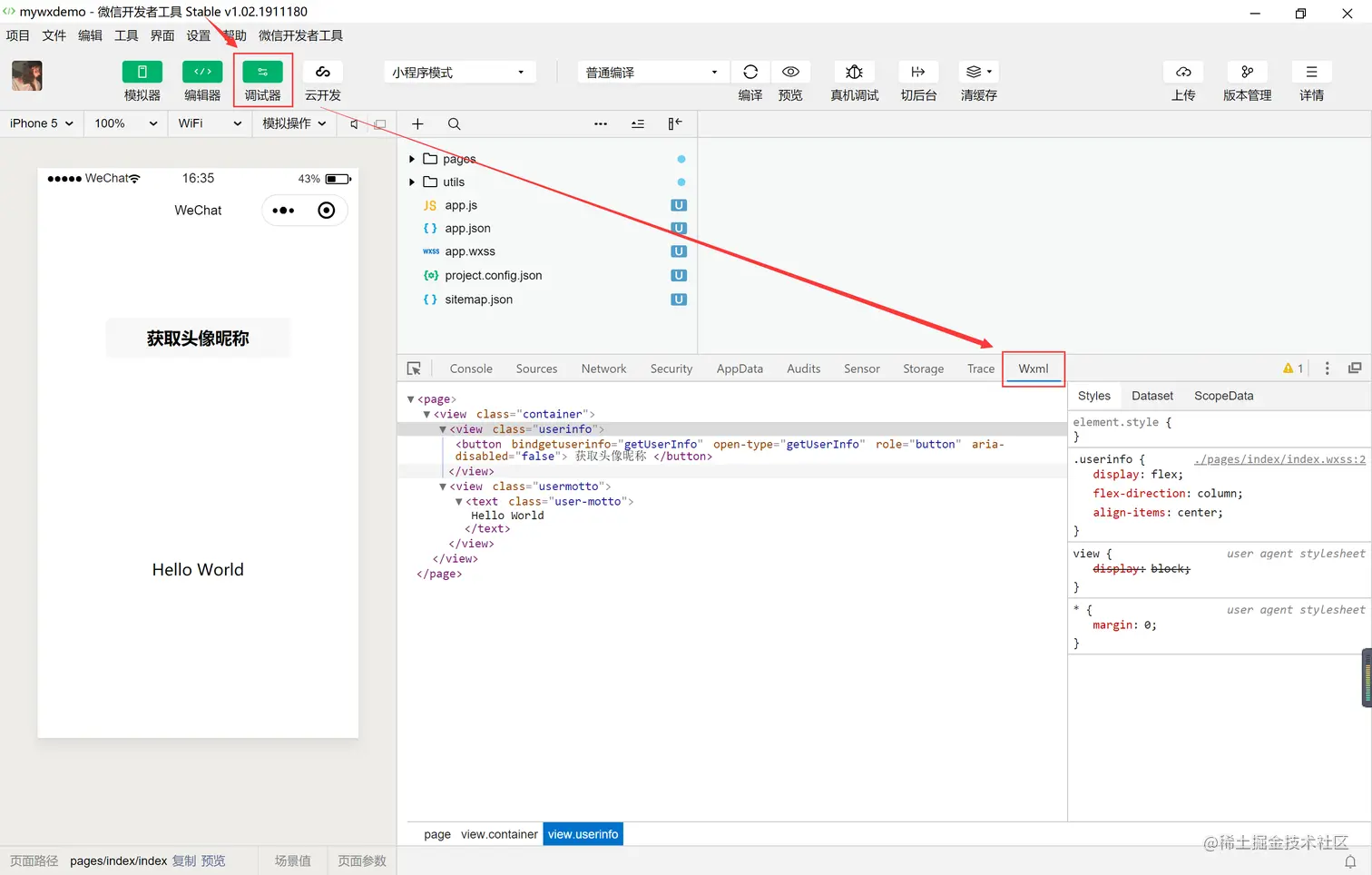
Task: Open 版本管理 version control
Action: (1247, 73)
